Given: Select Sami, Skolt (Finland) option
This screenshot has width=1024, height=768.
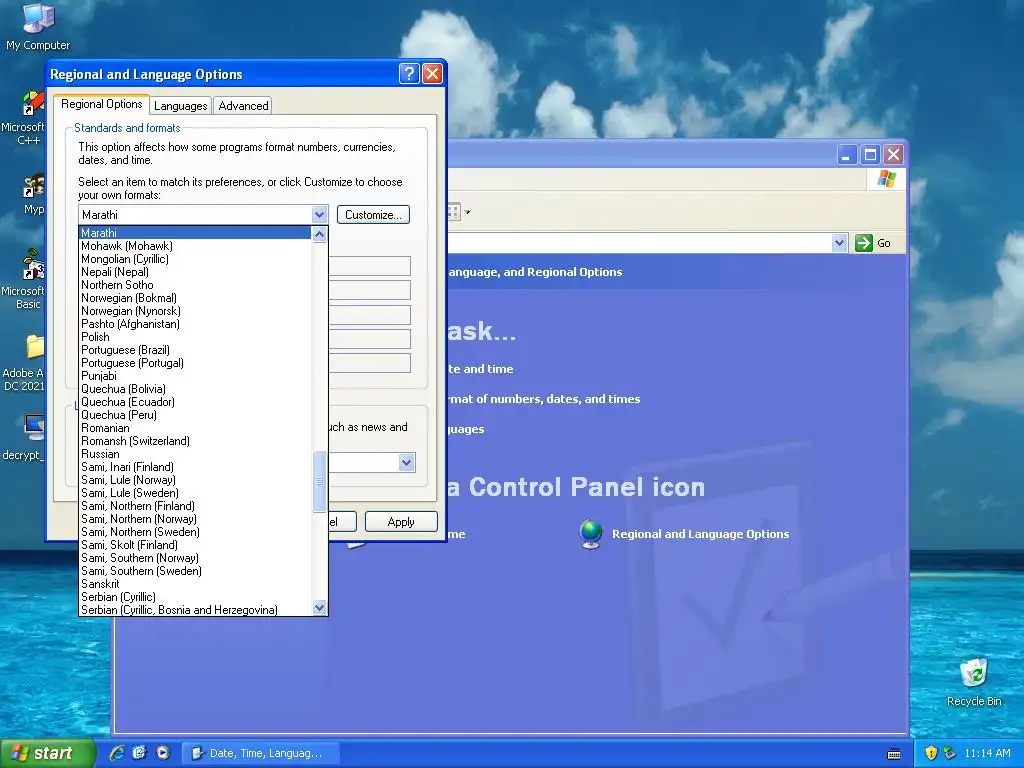Looking at the screenshot, I should click(x=195, y=545).
